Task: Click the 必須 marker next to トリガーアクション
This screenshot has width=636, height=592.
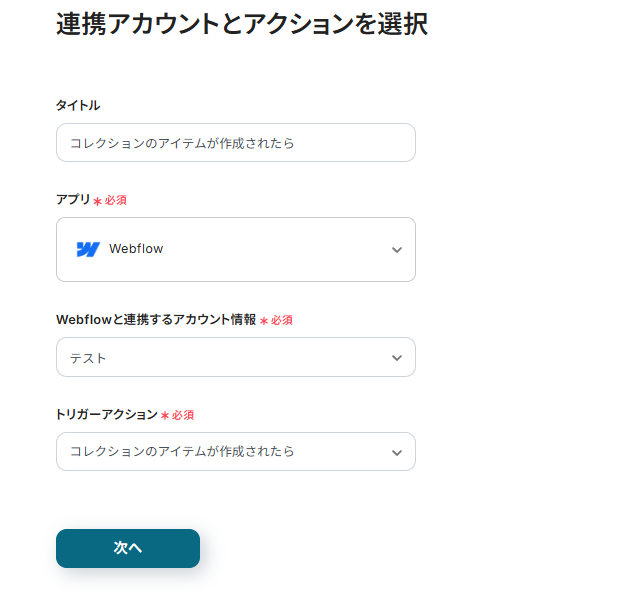Action: click(183, 414)
